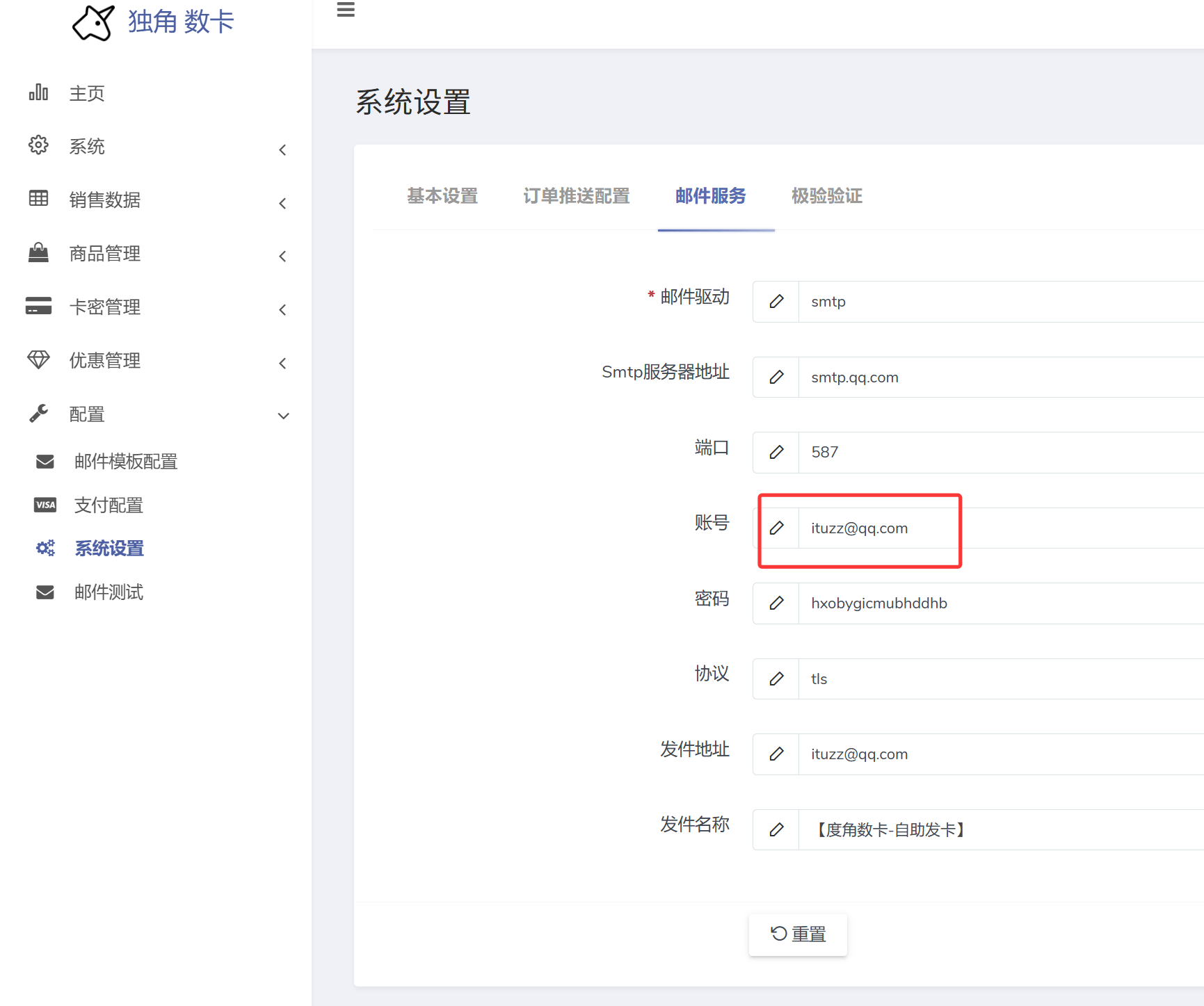Open 系统设置 in the sidebar
This screenshot has width=1204, height=1006.
tap(109, 549)
